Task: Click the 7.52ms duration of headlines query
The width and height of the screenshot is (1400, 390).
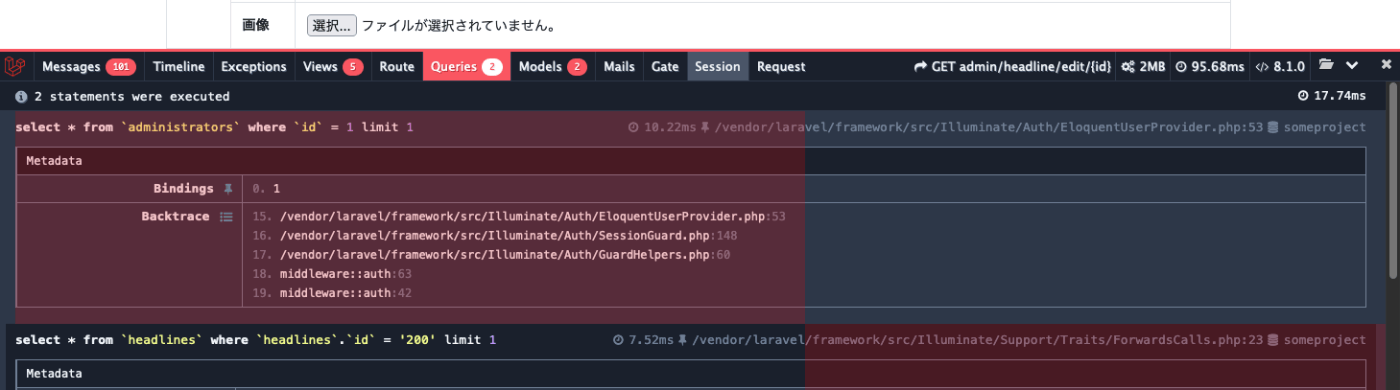Action: pos(642,340)
